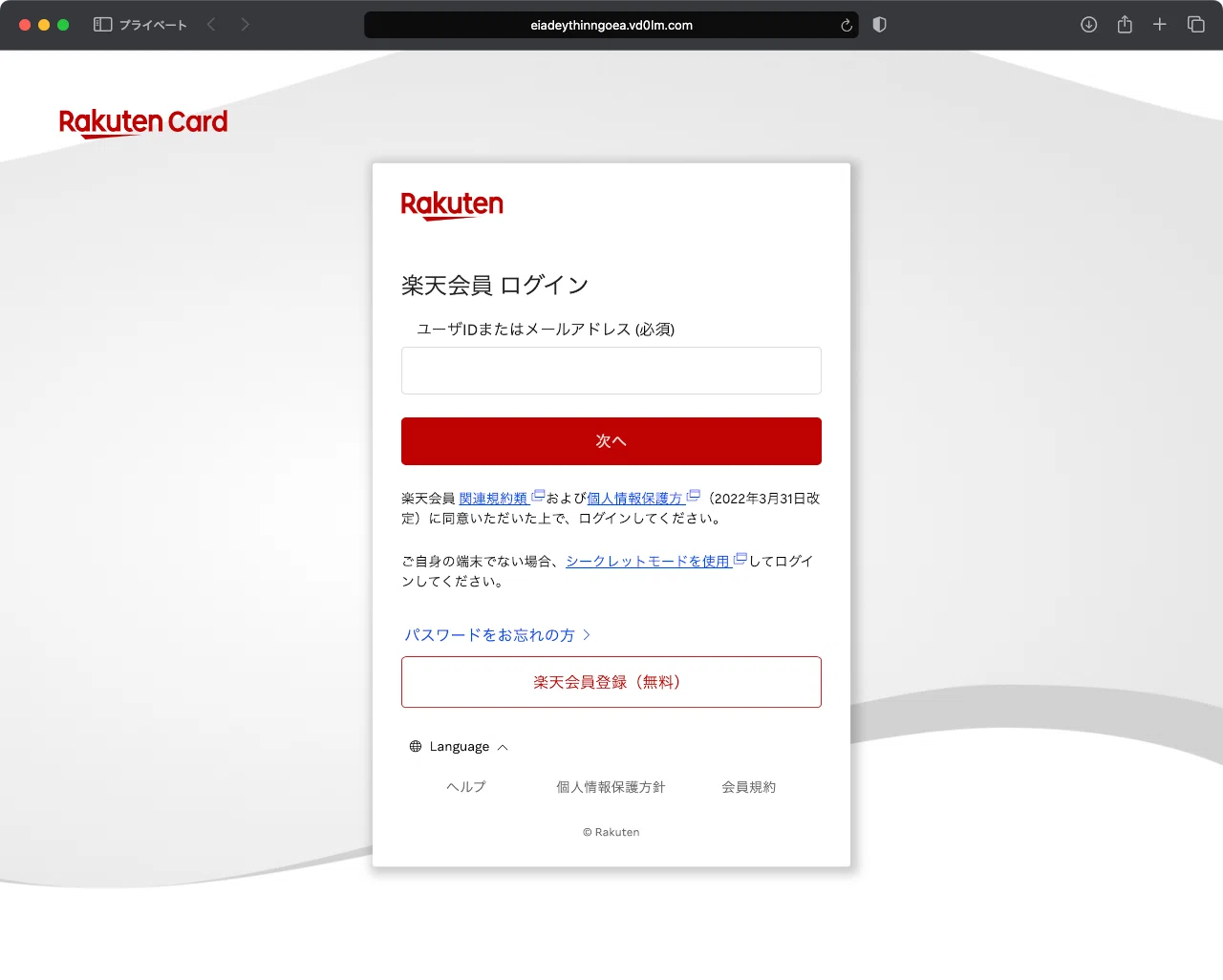Click パスワードをお忘れの方 link

click(497, 635)
